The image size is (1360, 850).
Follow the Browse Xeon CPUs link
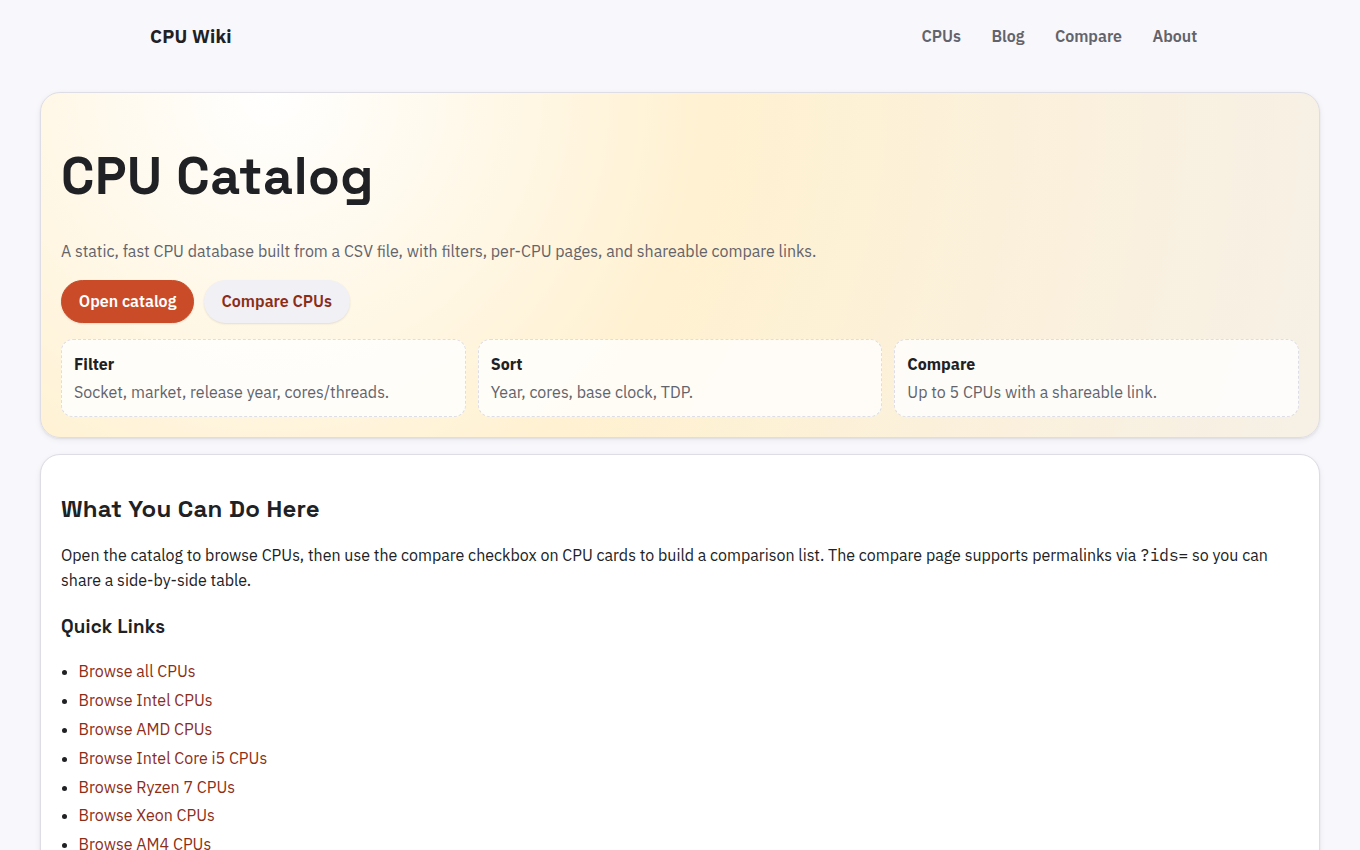[x=147, y=815]
